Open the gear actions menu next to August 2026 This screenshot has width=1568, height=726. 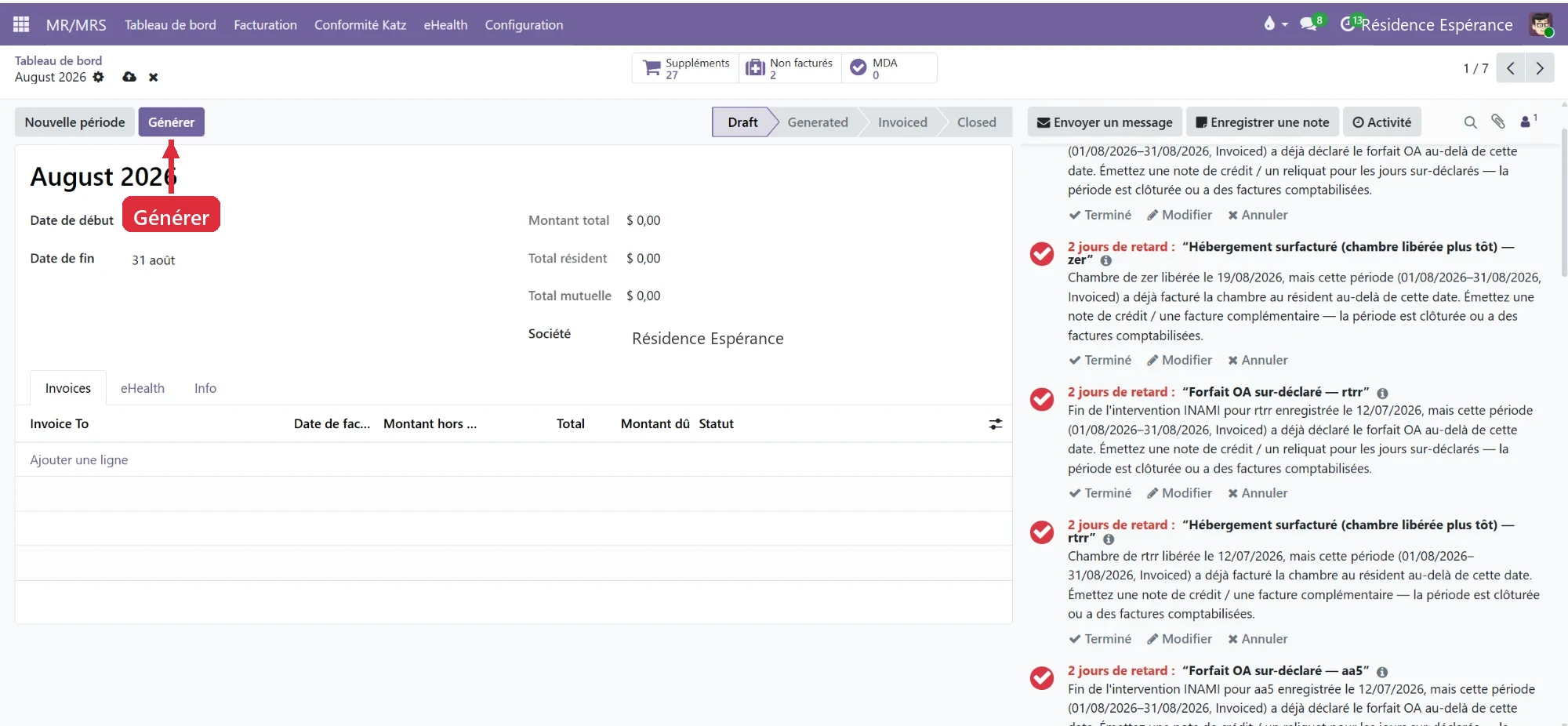point(98,77)
